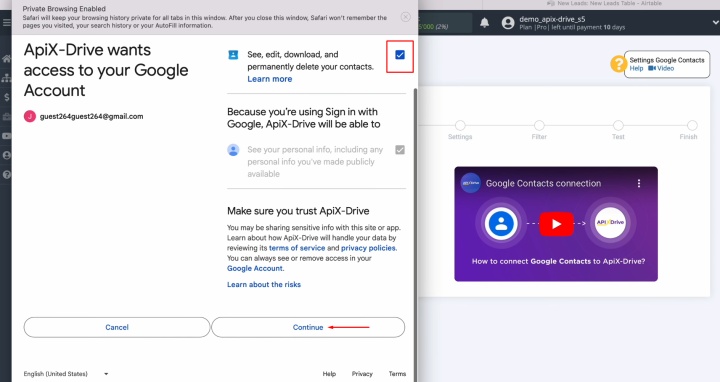Screen dimensions: 720x382
Task: Click the ApiX-Drive channel logo on video
Action: (470, 183)
